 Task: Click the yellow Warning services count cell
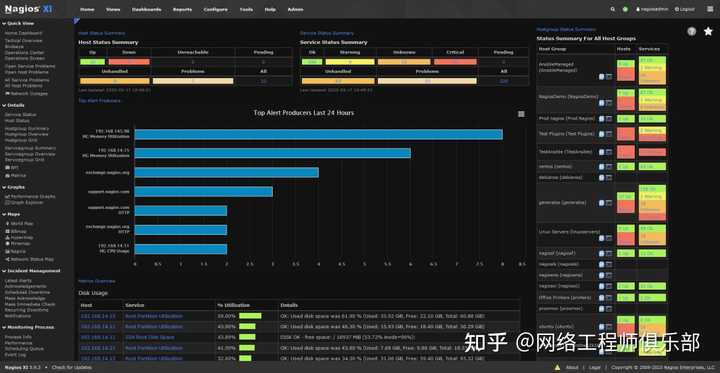coord(350,62)
